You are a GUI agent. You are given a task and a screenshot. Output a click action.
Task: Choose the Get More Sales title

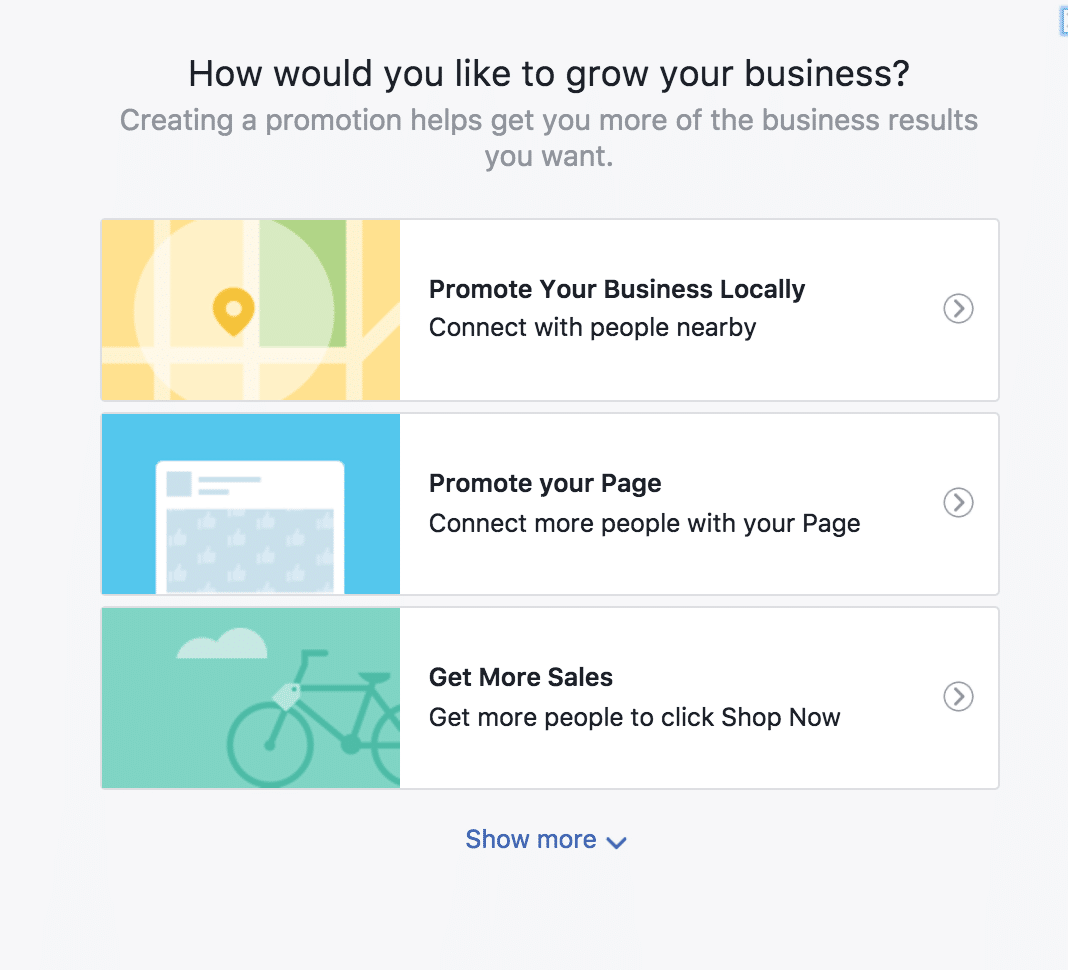click(521, 677)
